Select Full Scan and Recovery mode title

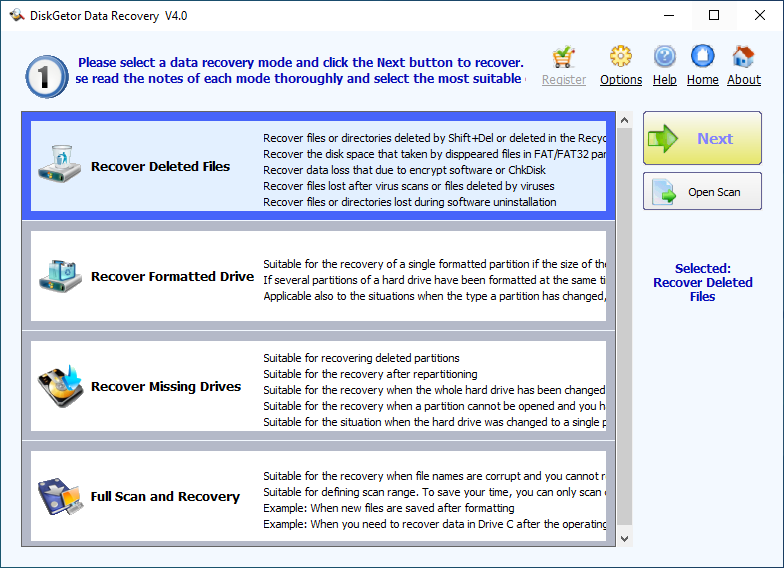(165, 496)
